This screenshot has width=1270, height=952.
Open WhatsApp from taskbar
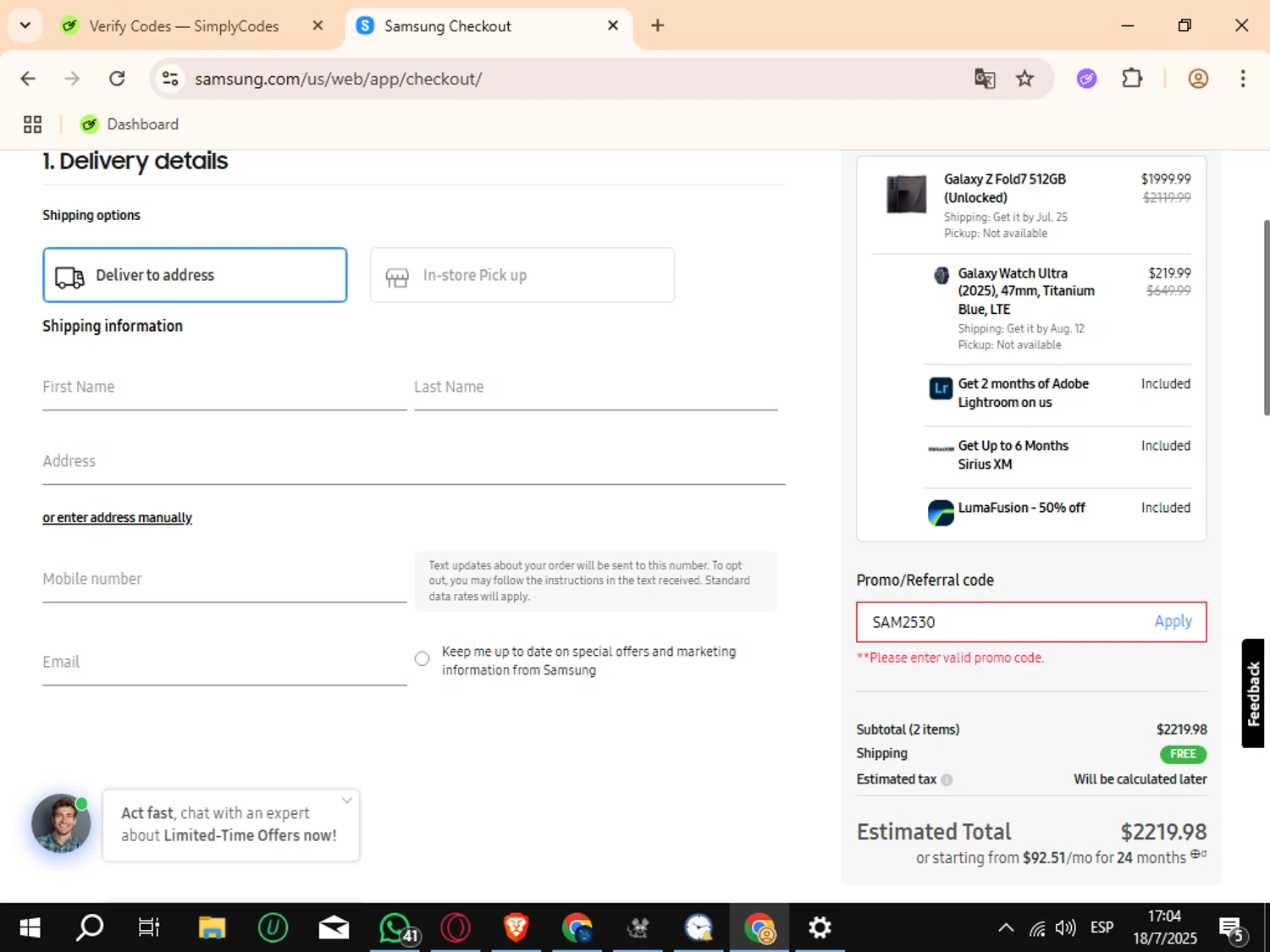(396, 928)
